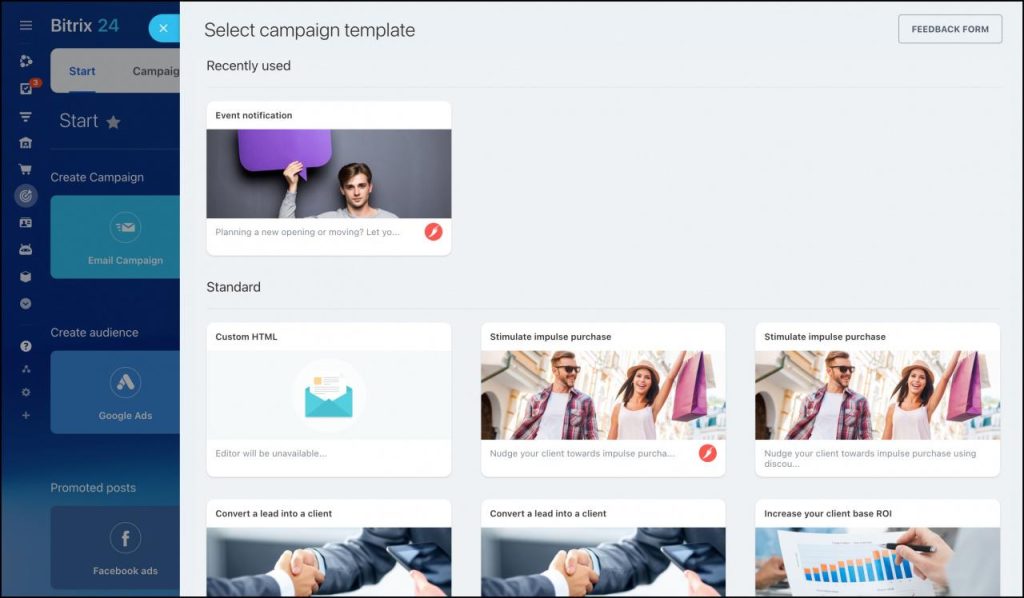The image size is (1024, 598).
Task: Choose the Increase your client base ROI template
Action: click(877, 548)
